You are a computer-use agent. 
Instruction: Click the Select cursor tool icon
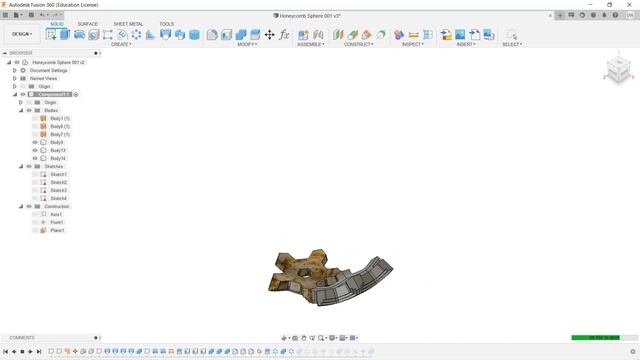[512, 35]
